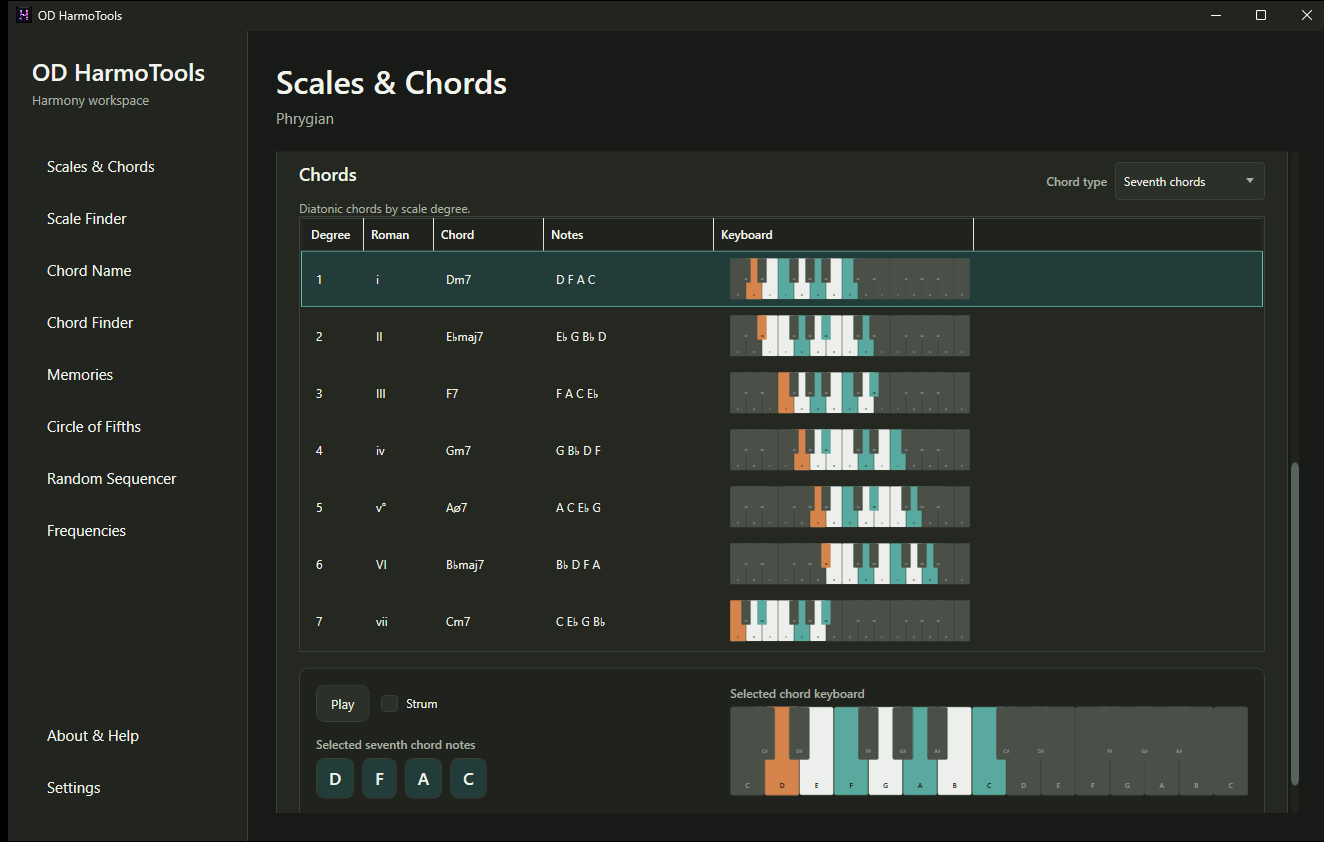1324x842 pixels.
Task: Select the E♭maj7 chord row
Action: tap(782, 336)
